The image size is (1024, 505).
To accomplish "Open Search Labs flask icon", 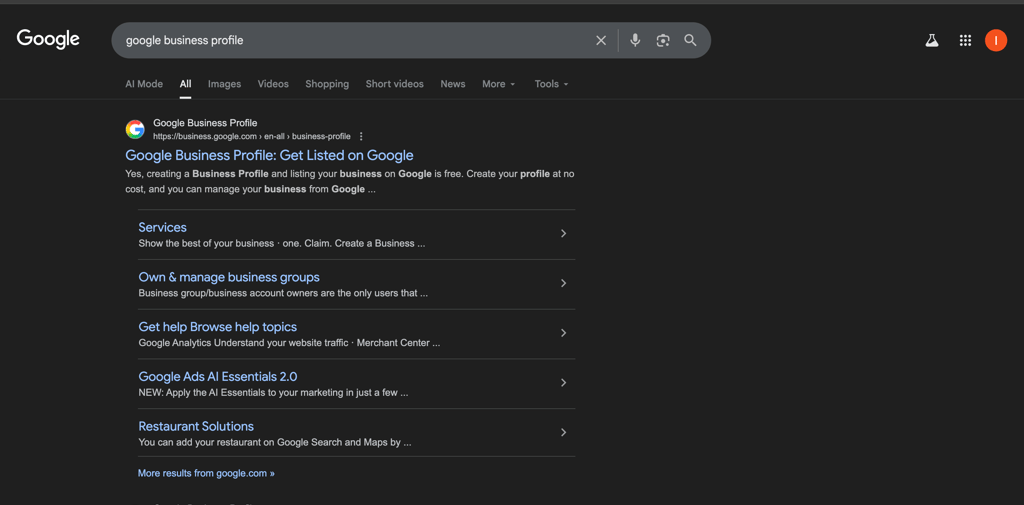I will tap(931, 41).
